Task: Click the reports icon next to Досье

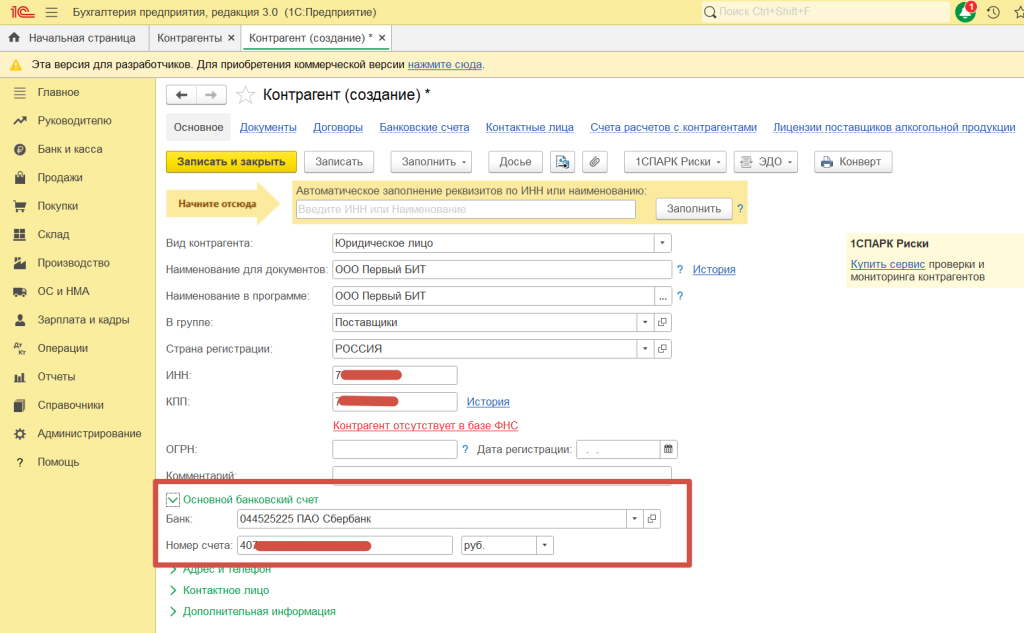Action: (x=563, y=162)
